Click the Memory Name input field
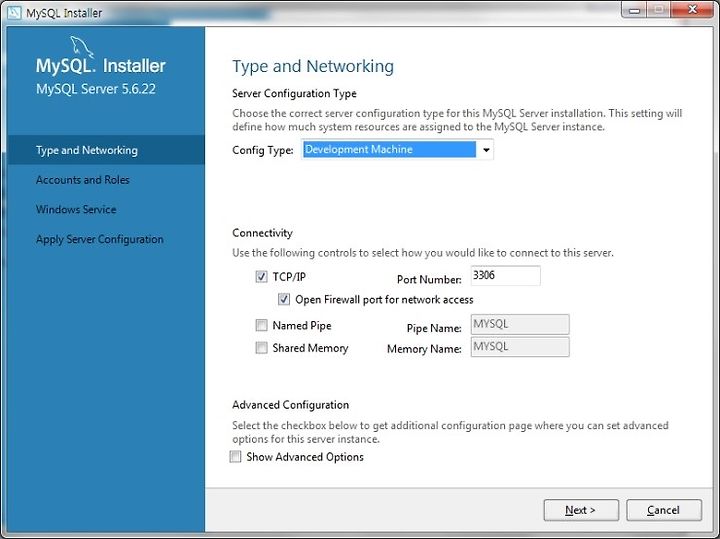This screenshot has height=539, width=720. (x=520, y=347)
